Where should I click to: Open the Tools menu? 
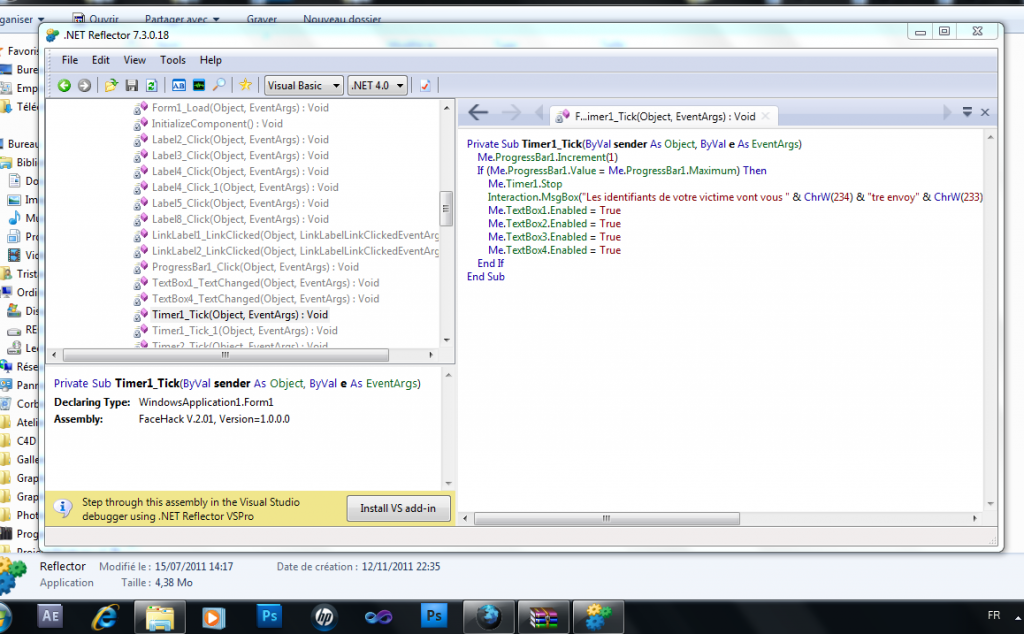pyautogui.click(x=173, y=60)
